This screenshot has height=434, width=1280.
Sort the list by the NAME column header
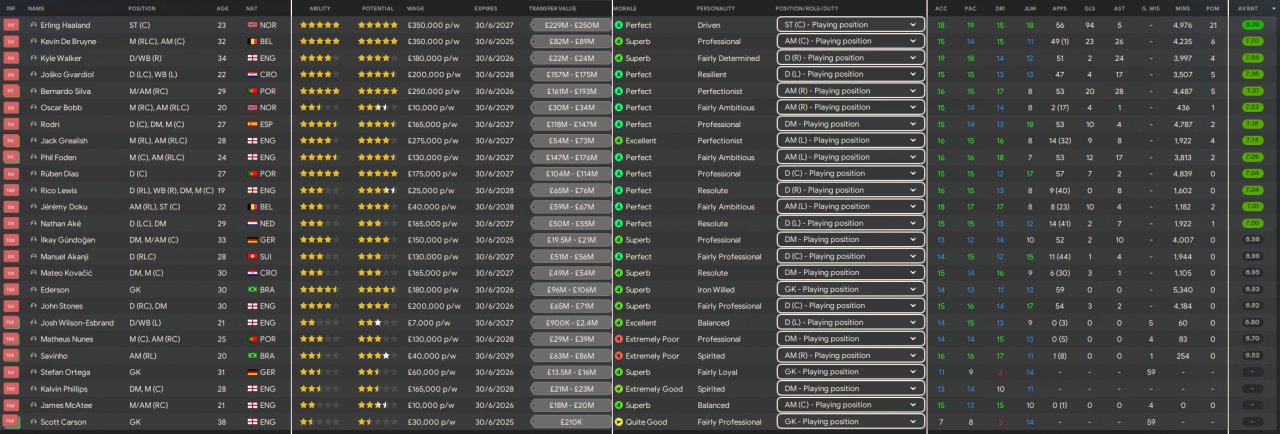click(36, 8)
